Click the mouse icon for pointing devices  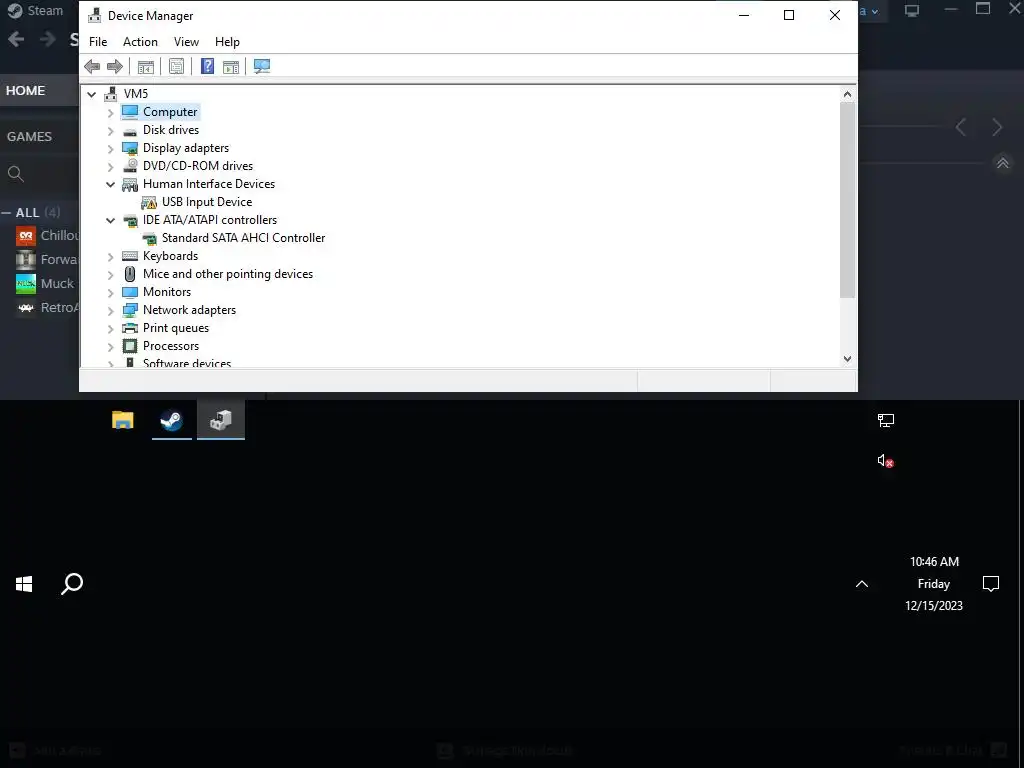click(x=130, y=274)
